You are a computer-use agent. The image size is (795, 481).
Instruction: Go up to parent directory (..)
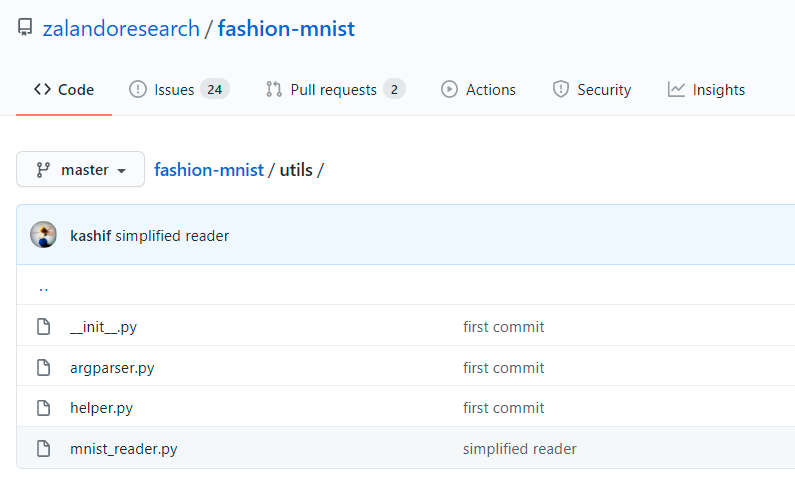[x=43, y=287]
